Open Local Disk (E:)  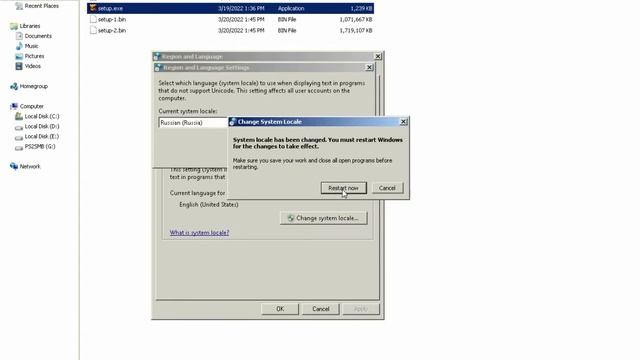pyautogui.click(x=42, y=136)
